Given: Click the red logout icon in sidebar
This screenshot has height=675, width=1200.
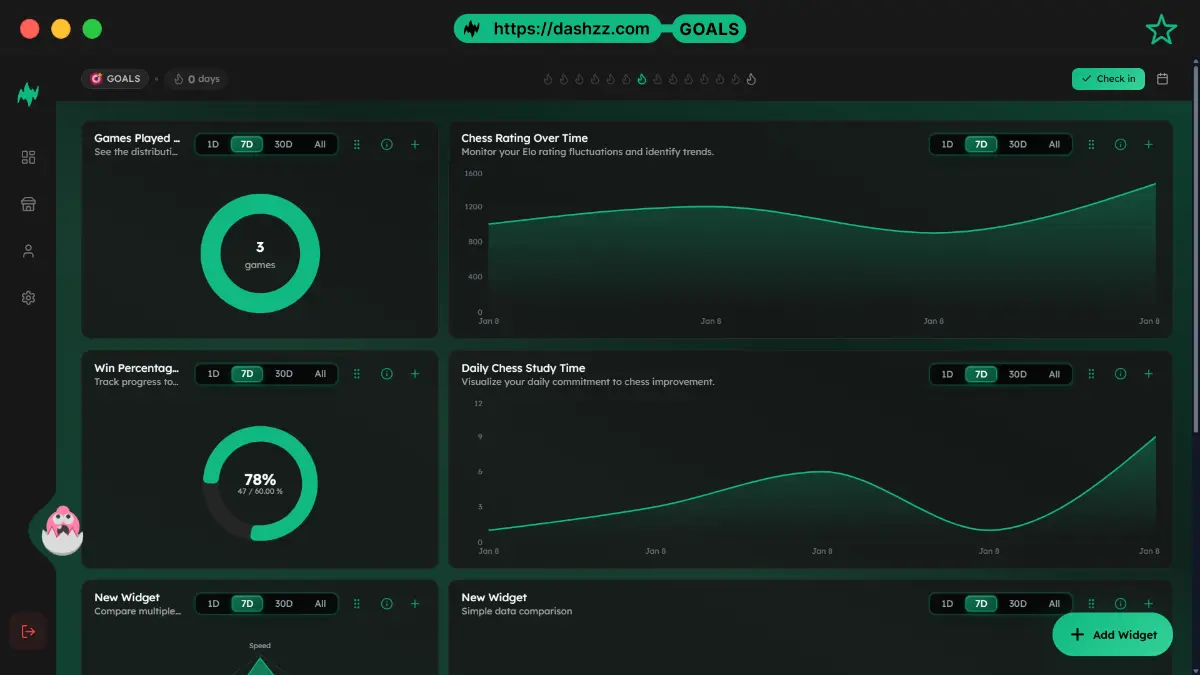Looking at the screenshot, I should pos(28,631).
